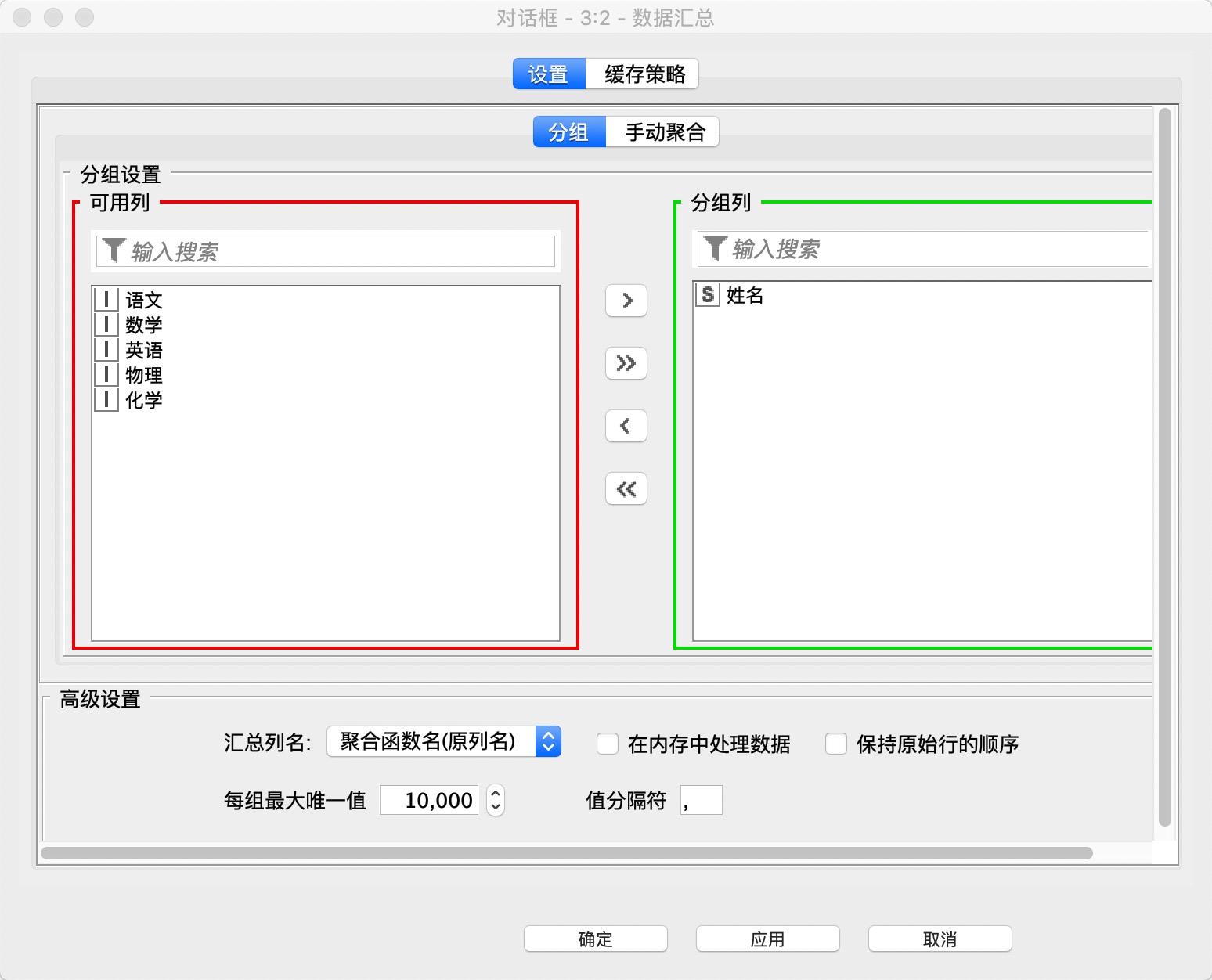Click the 确定 button
Viewport: 1212px width, 980px height.
click(x=595, y=939)
